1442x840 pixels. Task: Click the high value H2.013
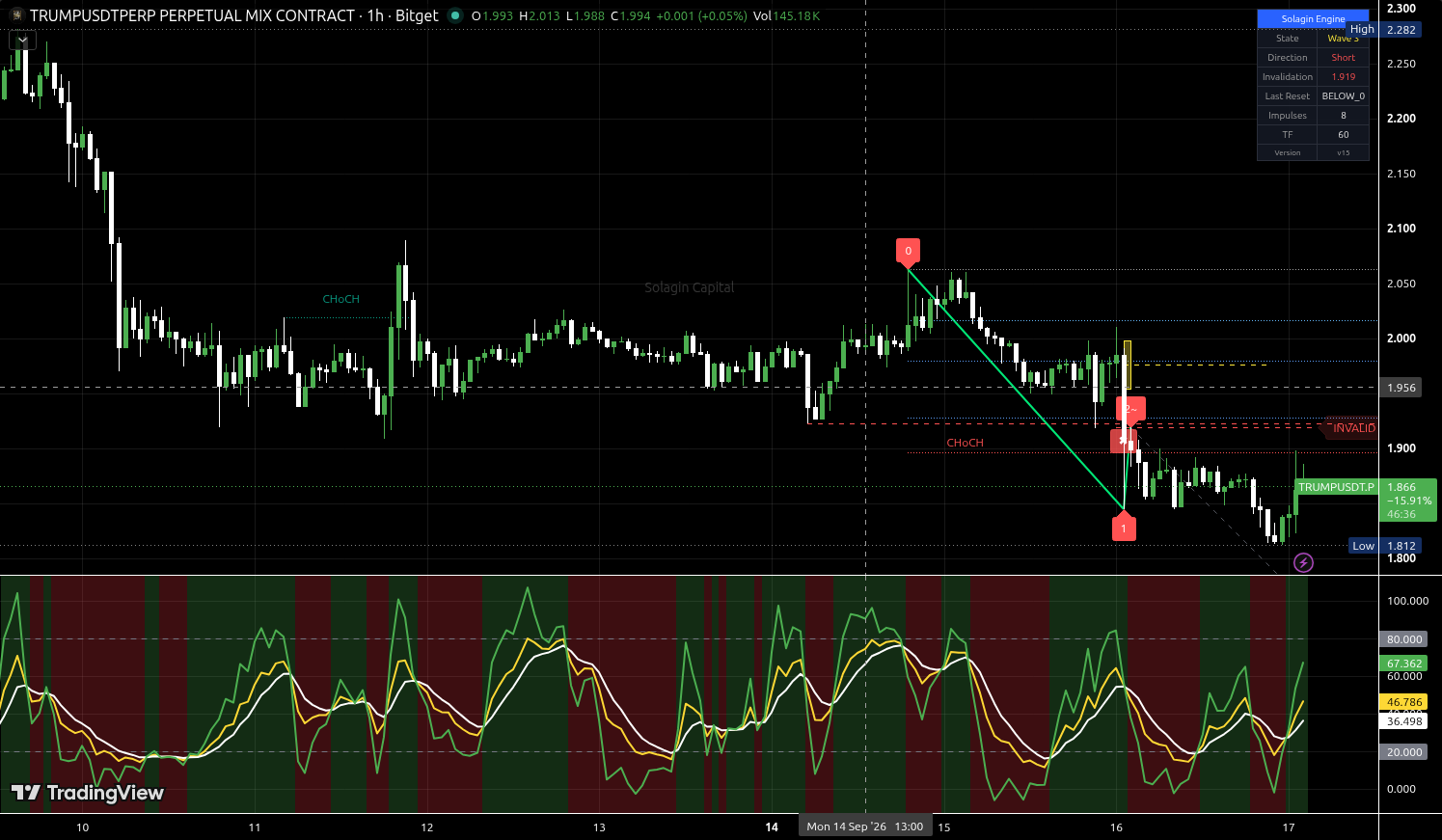(x=538, y=15)
